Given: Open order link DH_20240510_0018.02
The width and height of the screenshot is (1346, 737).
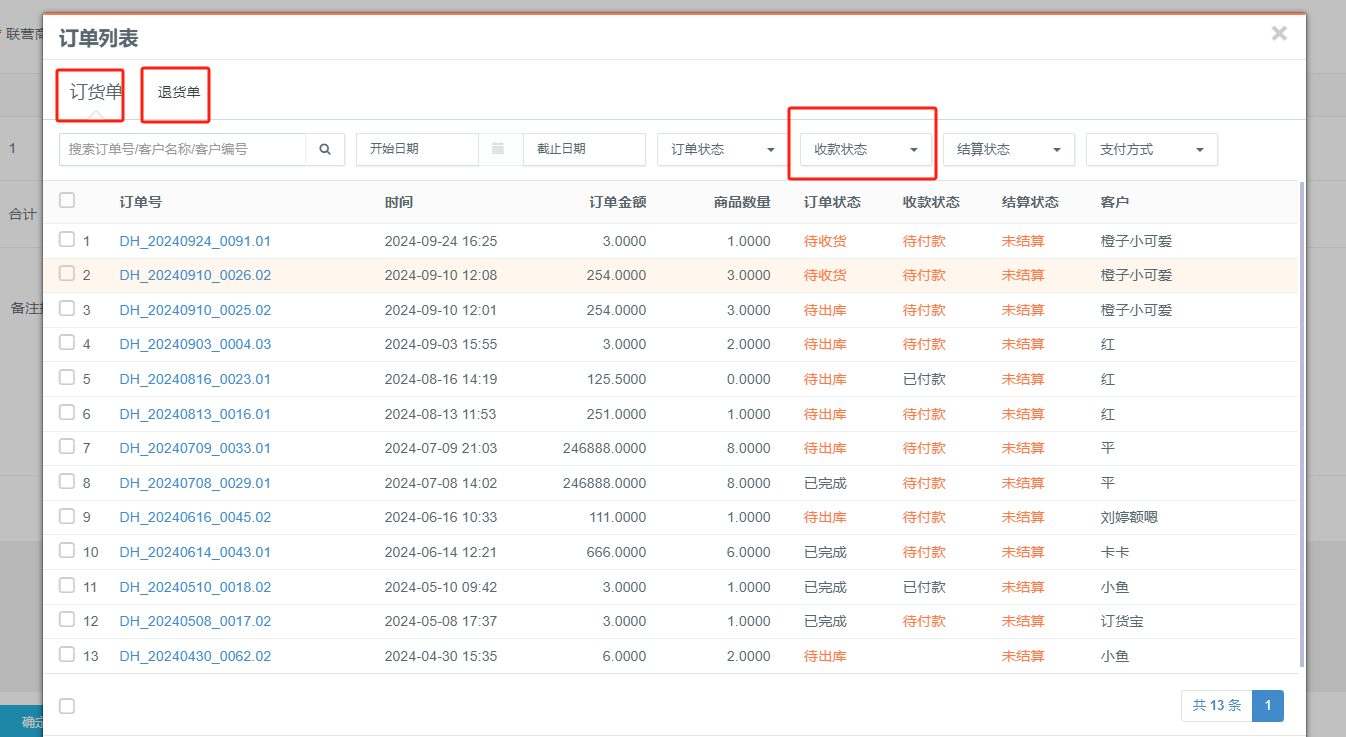Looking at the screenshot, I should (195, 587).
